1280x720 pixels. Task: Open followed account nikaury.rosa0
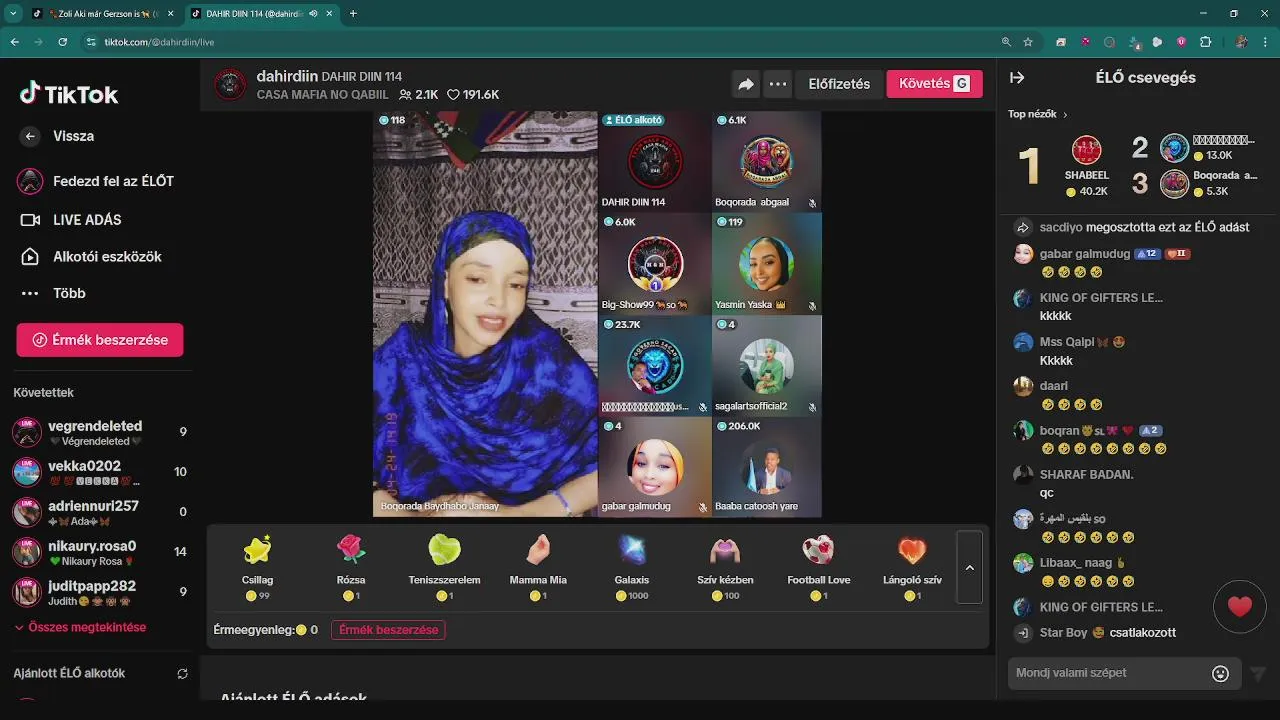[100, 552]
